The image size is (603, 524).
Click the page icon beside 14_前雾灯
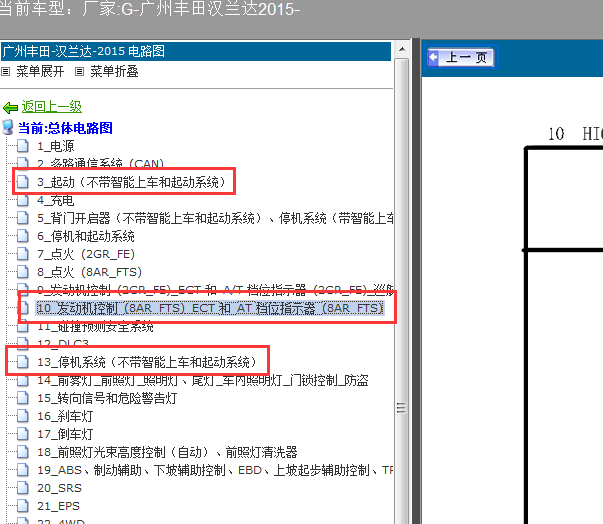[x=23, y=380]
